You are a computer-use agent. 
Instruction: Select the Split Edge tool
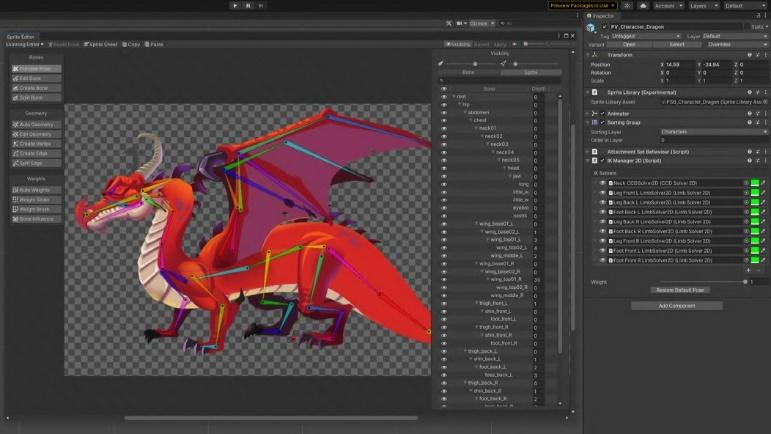(36, 163)
